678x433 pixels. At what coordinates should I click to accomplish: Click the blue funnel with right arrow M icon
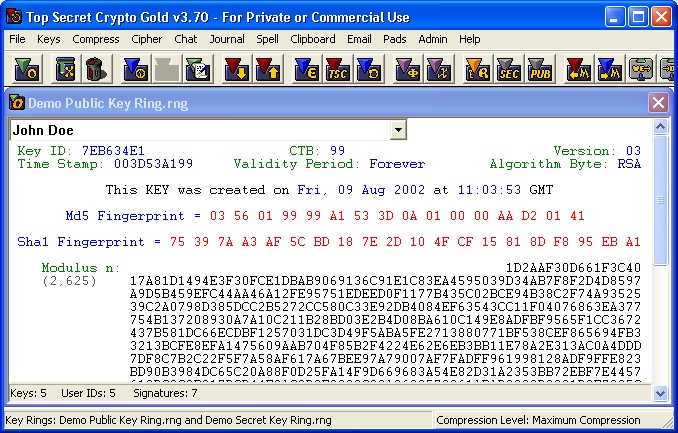coord(610,69)
